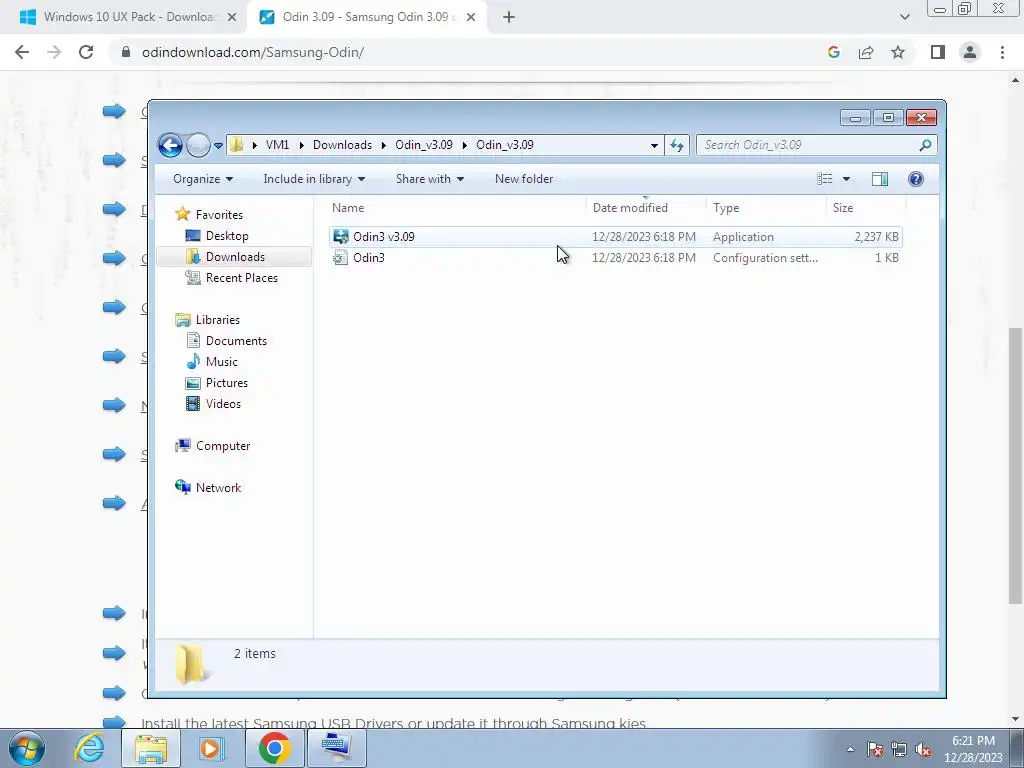The height and width of the screenshot is (768, 1024).
Task: Open recent locations dropdown next to forward button
Action: 218,146
